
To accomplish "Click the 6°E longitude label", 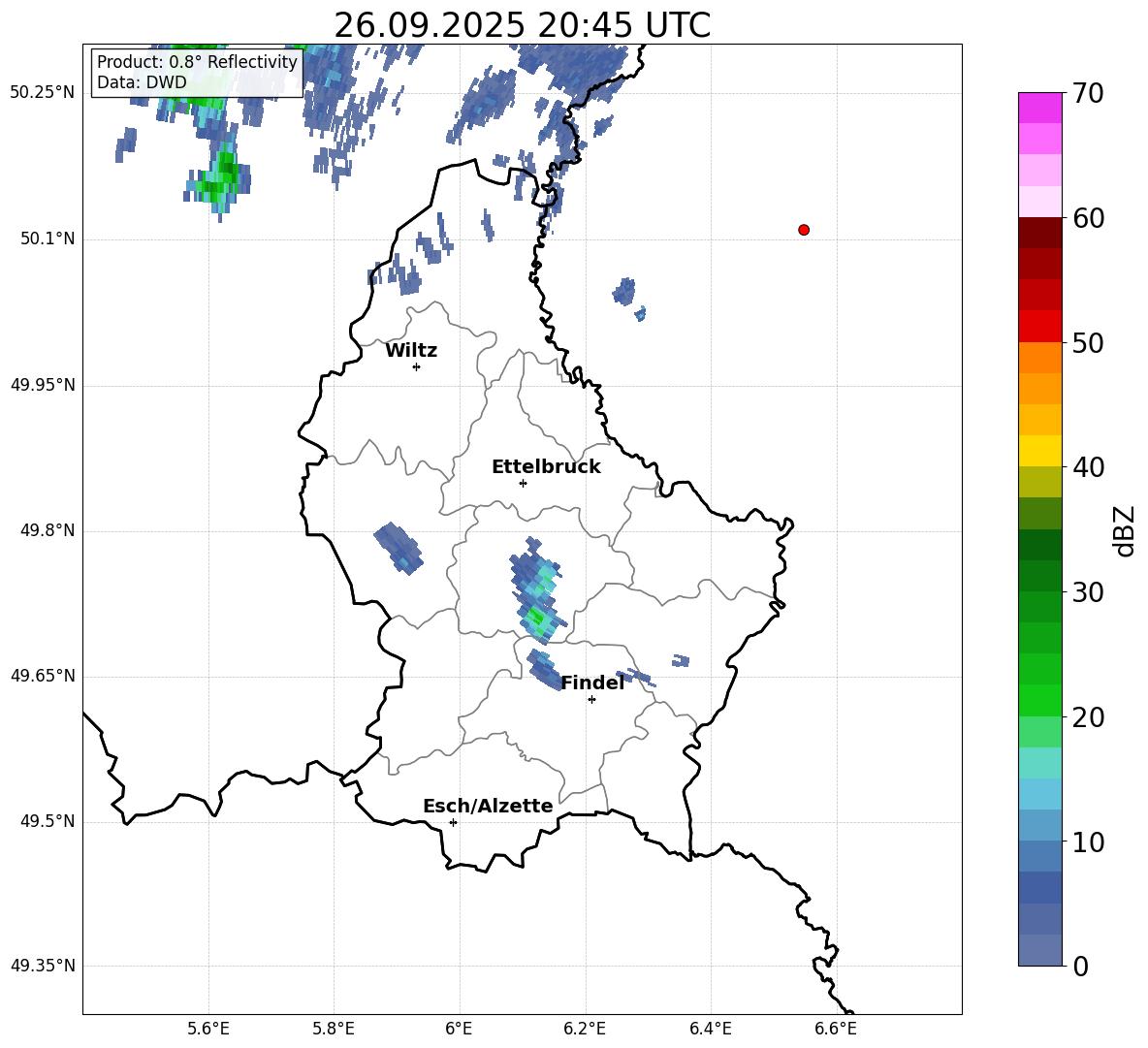I will [459, 1029].
